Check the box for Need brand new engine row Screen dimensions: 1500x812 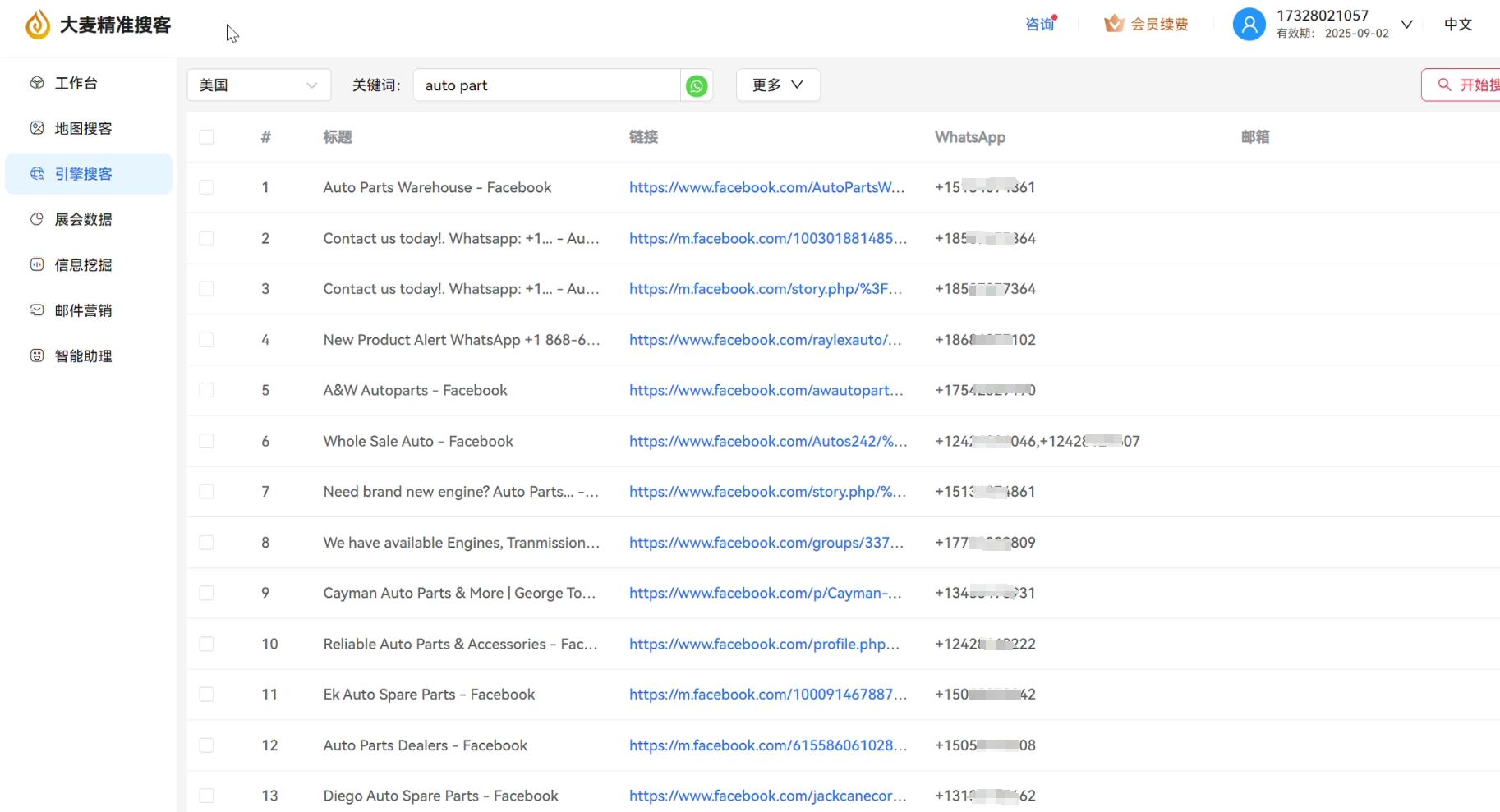[206, 492]
